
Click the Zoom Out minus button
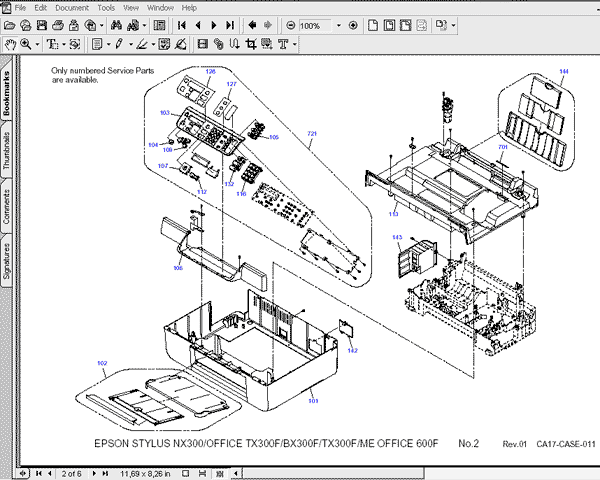coord(291,26)
